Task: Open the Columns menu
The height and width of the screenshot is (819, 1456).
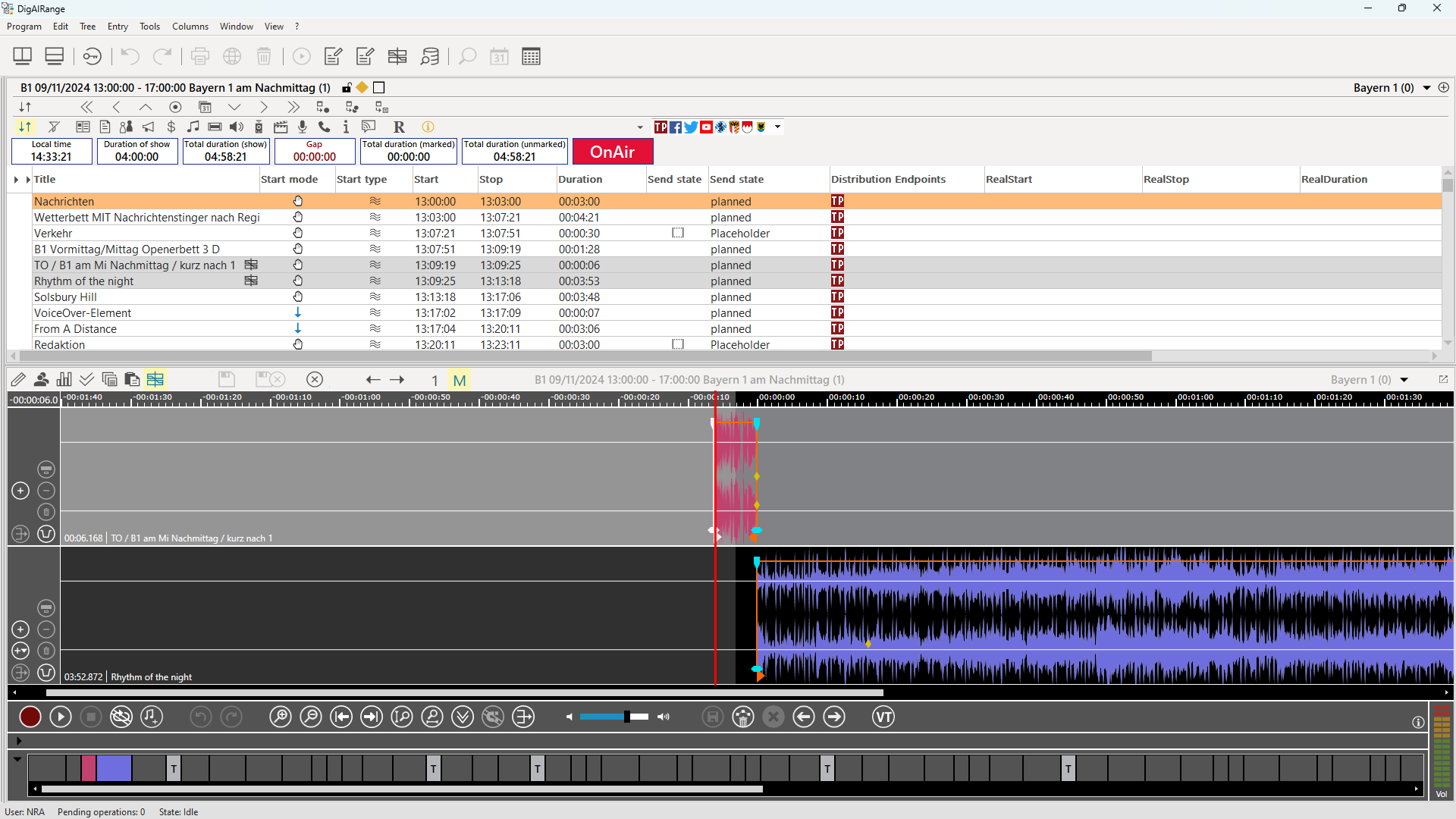Action: pyautogui.click(x=190, y=27)
